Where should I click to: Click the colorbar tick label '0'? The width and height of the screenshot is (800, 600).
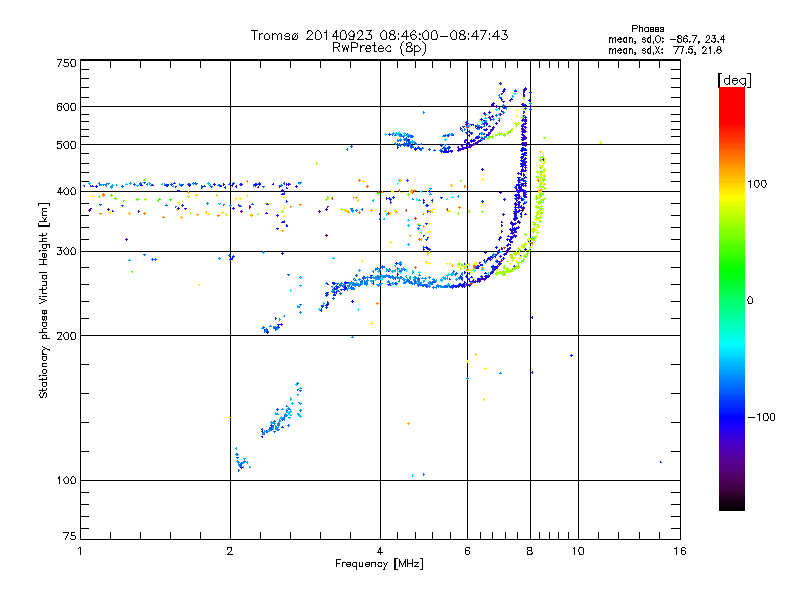[750, 301]
